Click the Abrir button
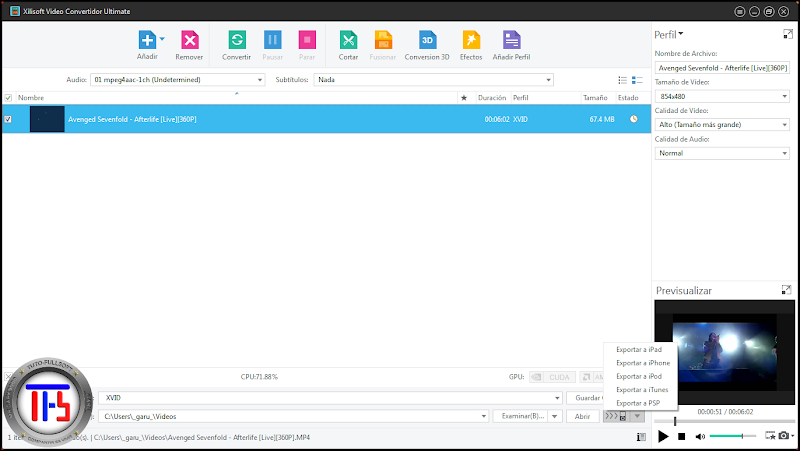Screen dimensions: 800x451 [583, 416]
